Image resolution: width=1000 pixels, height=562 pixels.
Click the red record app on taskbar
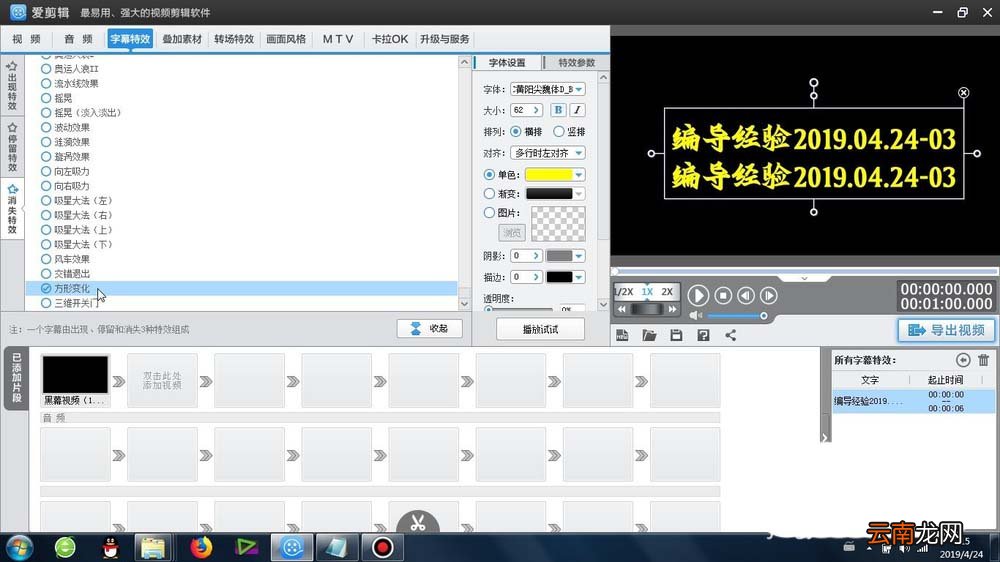coord(382,547)
